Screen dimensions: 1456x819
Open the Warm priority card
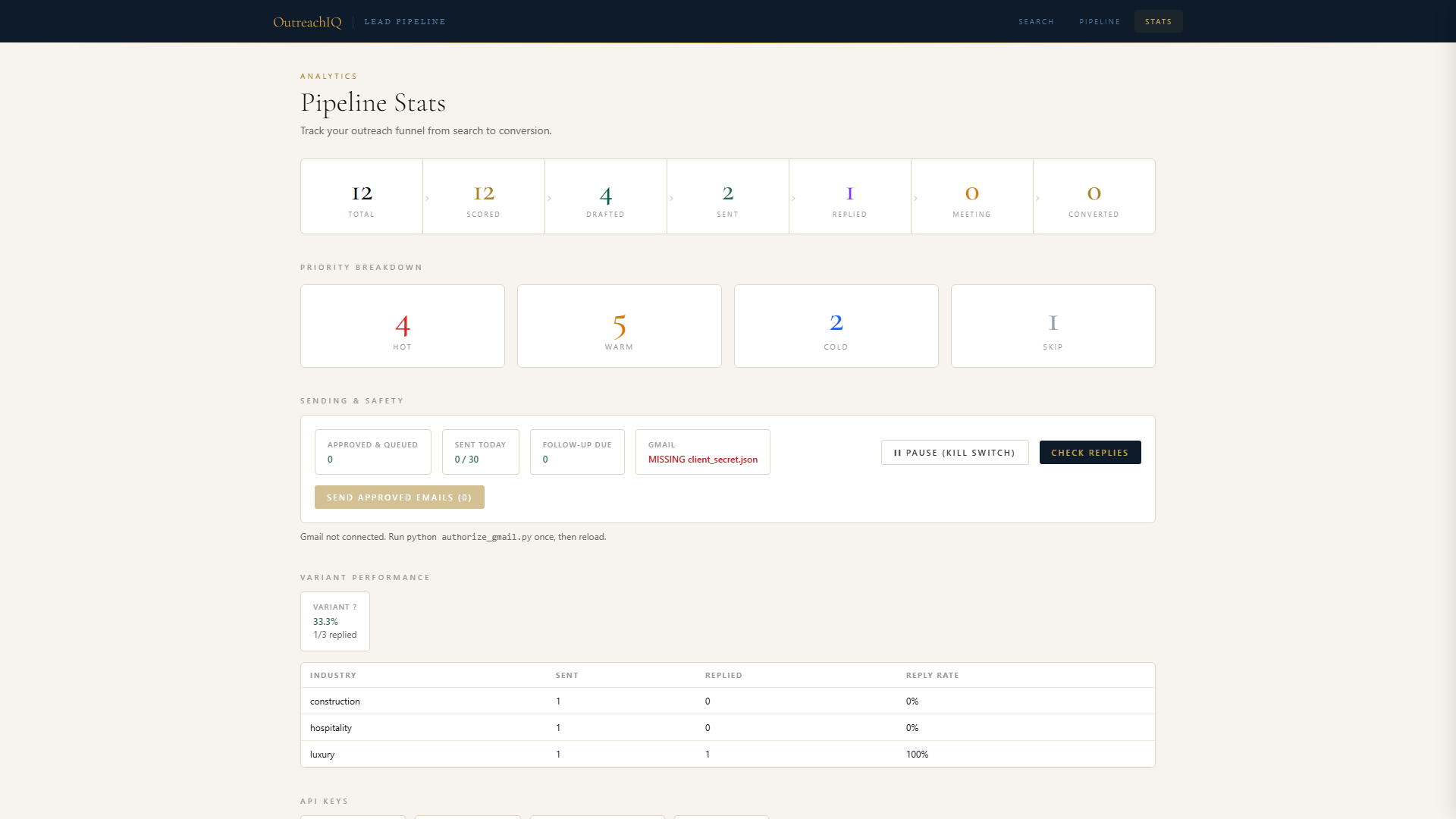pyautogui.click(x=620, y=326)
